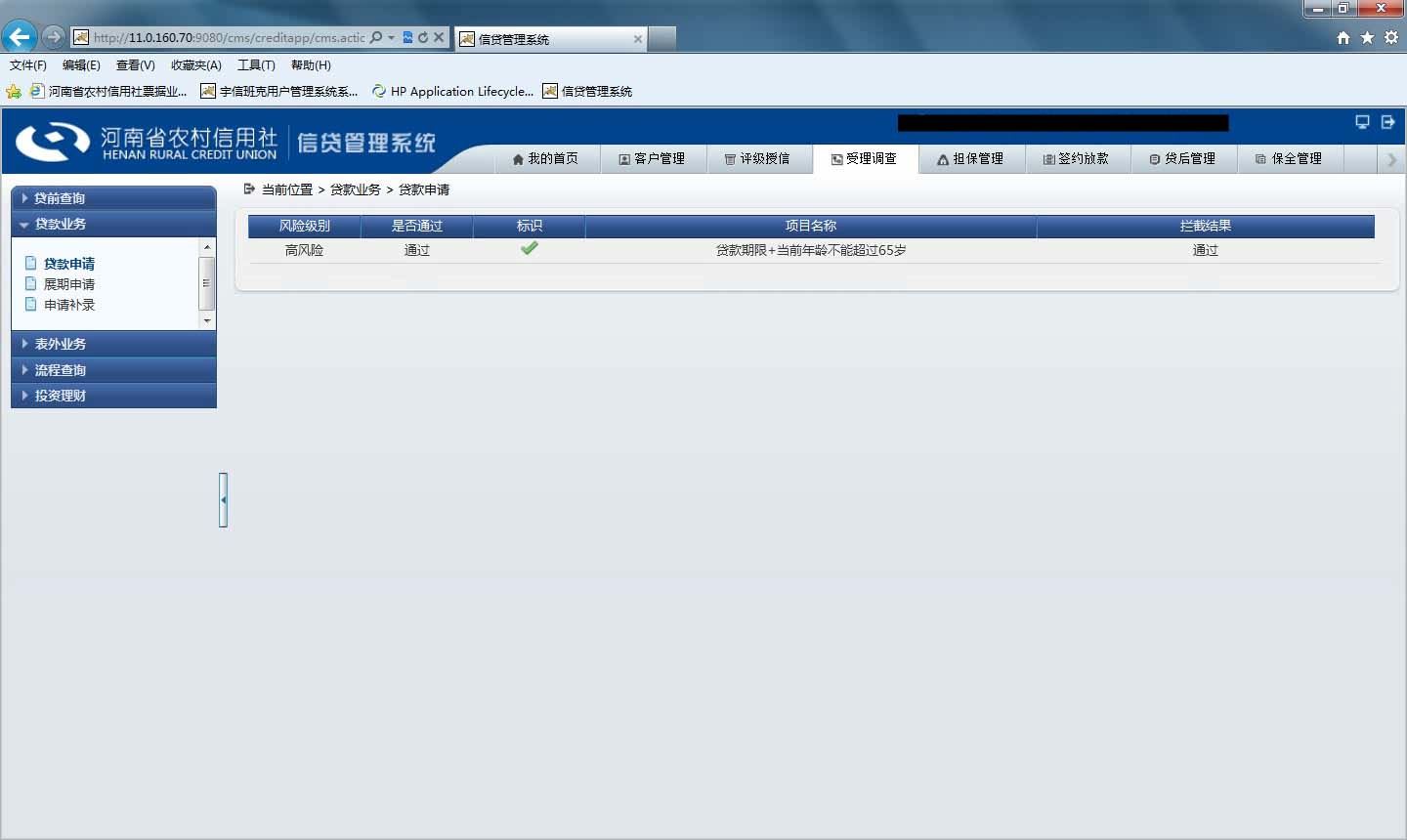Close the 信贷管理系统 browser tab

coord(638,39)
